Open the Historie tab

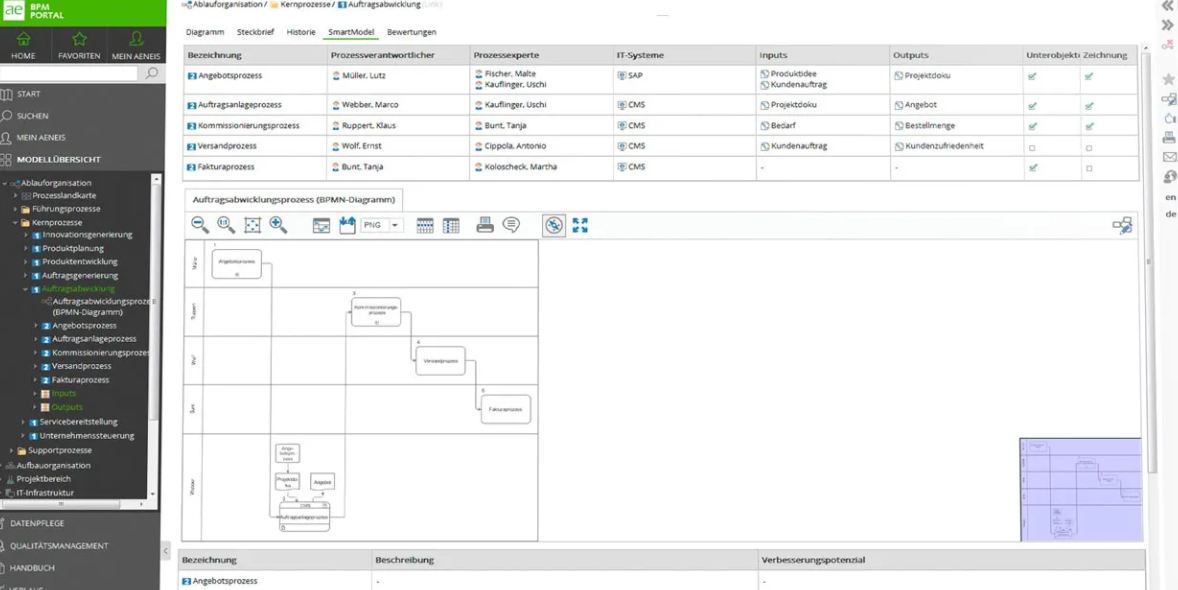point(301,32)
